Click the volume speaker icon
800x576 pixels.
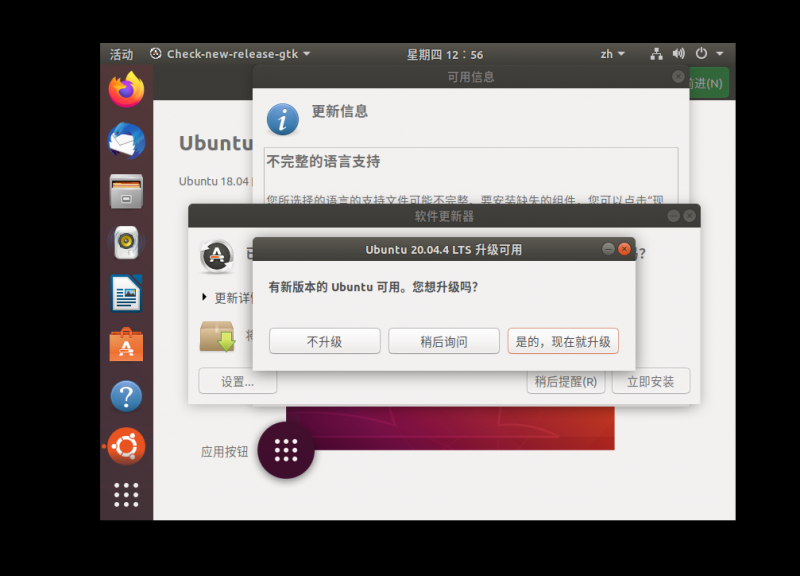point(679,54)
